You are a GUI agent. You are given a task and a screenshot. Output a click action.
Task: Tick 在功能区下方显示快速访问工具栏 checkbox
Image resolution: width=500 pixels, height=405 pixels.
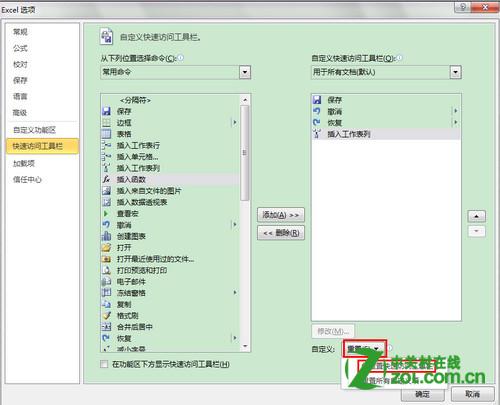[104, 364]
